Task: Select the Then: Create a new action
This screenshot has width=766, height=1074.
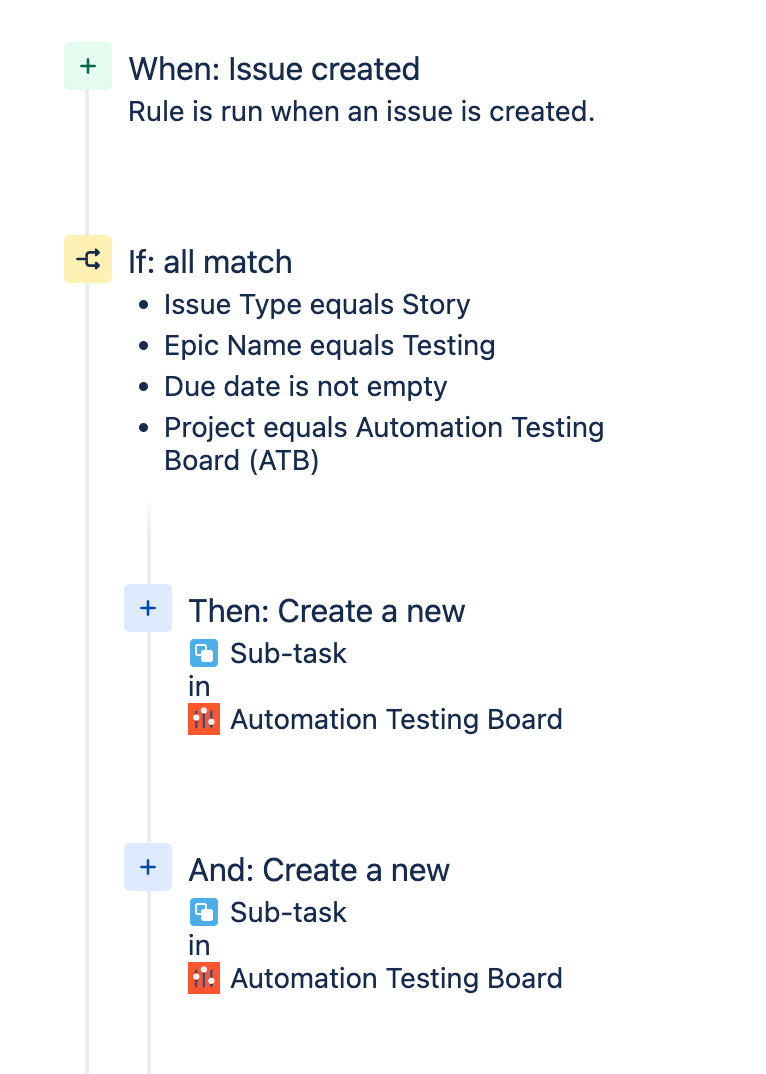Action: click(327, 610)
